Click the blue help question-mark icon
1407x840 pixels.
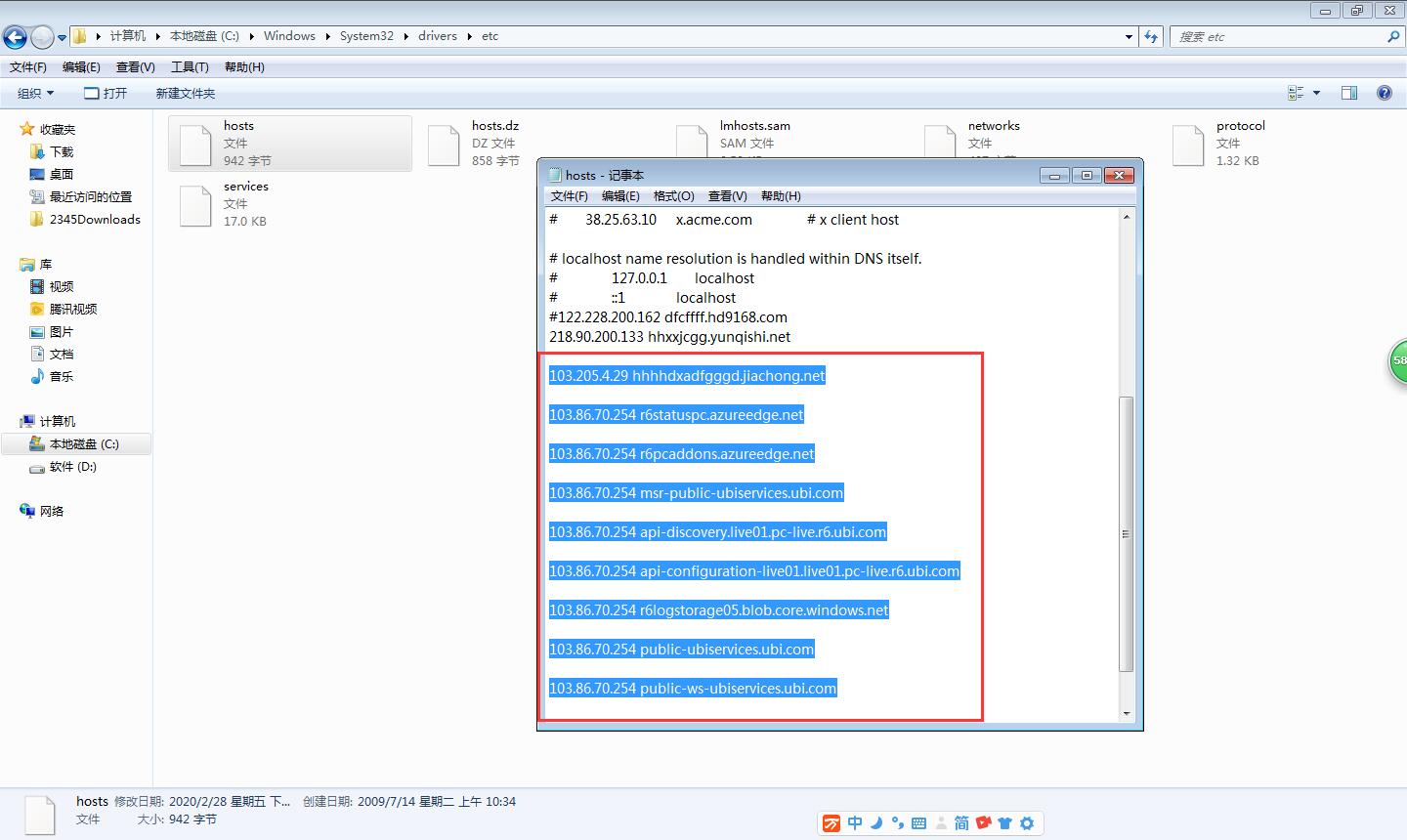(1385, 93)
